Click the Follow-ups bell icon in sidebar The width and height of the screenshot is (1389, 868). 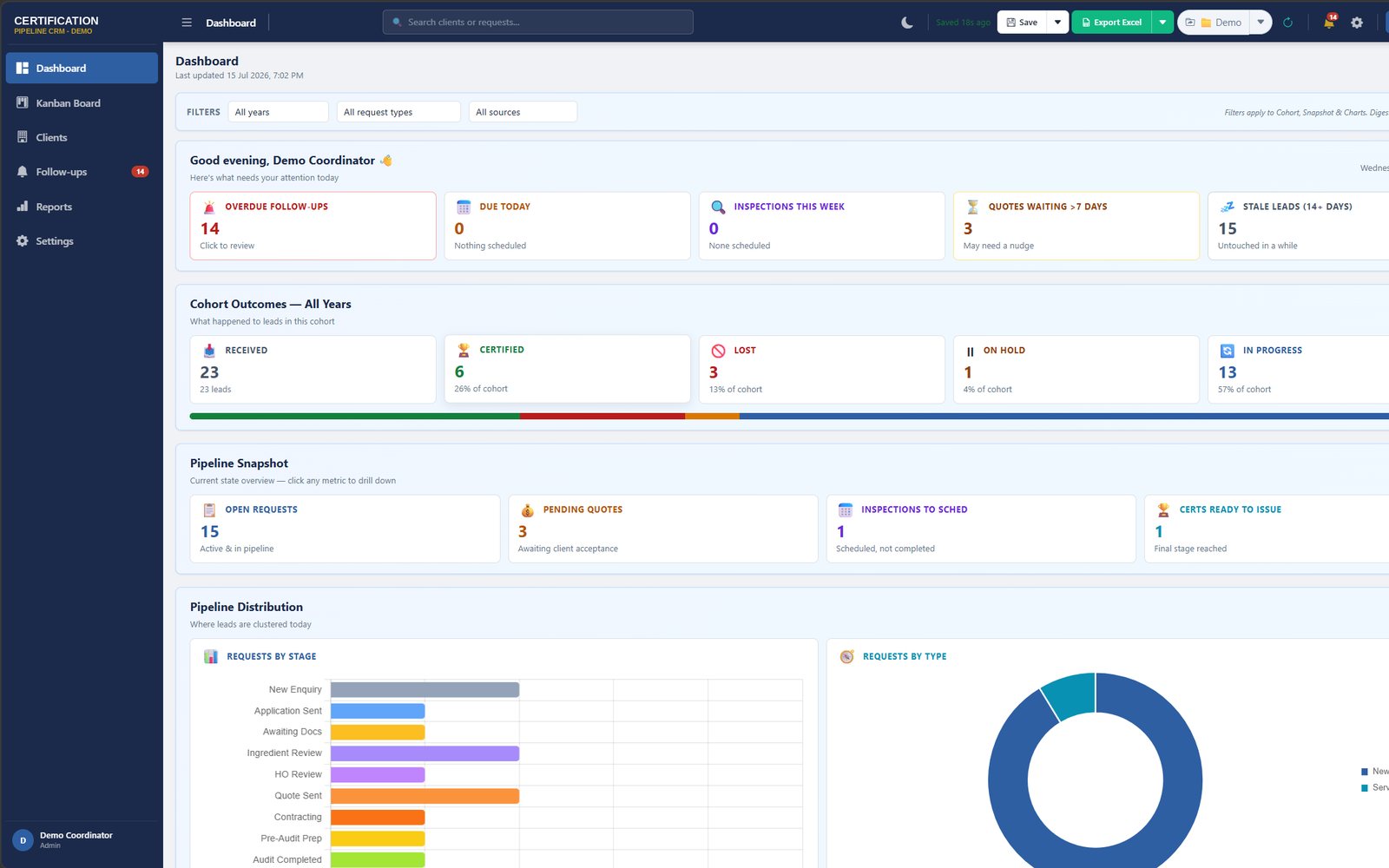(x=23, y=172)
